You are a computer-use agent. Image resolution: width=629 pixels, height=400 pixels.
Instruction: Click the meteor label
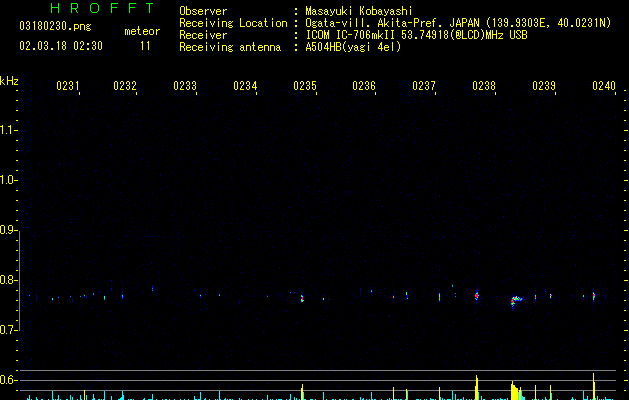(x=142, y=31)
